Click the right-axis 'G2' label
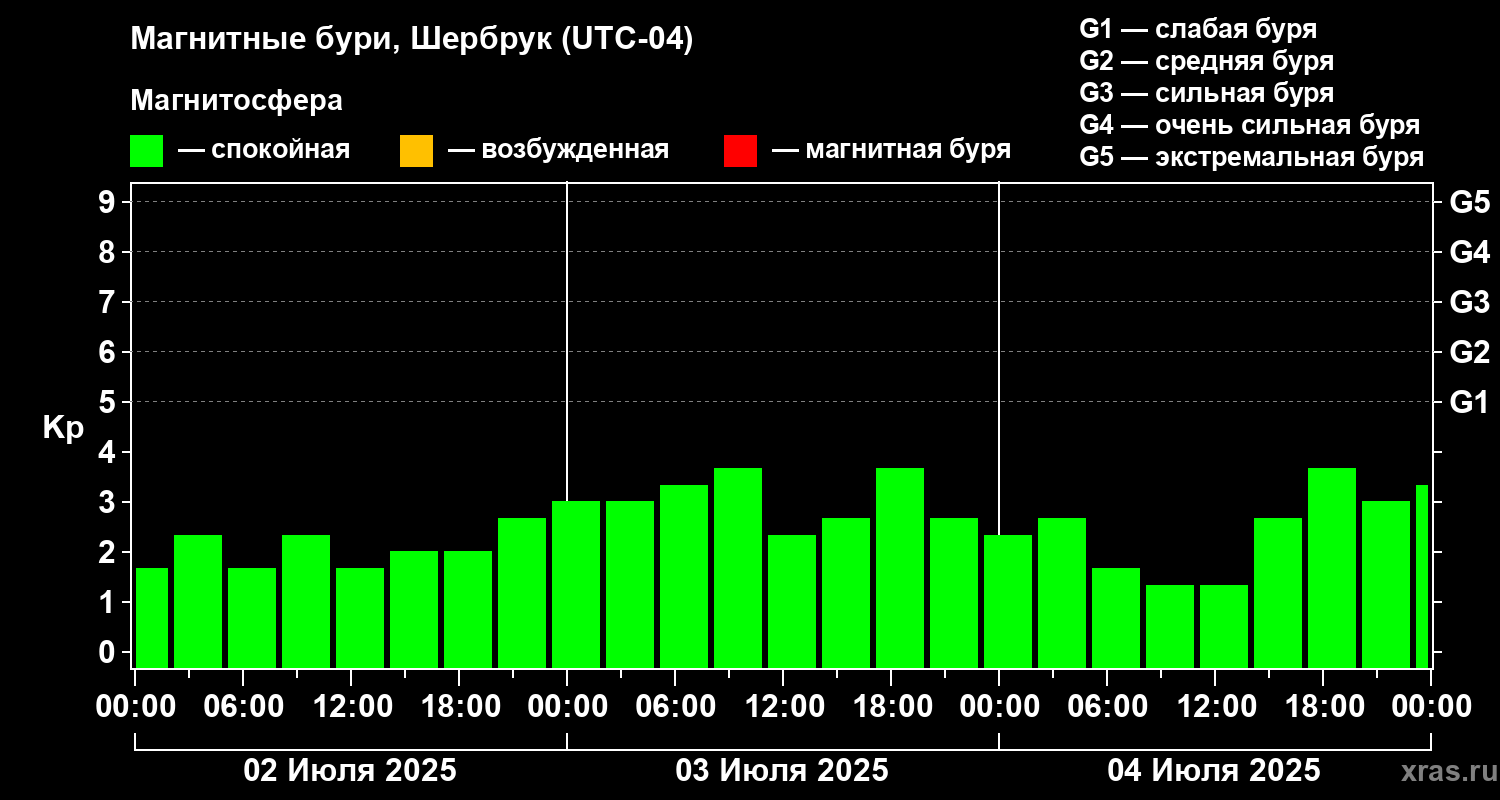Viewport: 1500px width, 800px height. tap(1469, 352)
